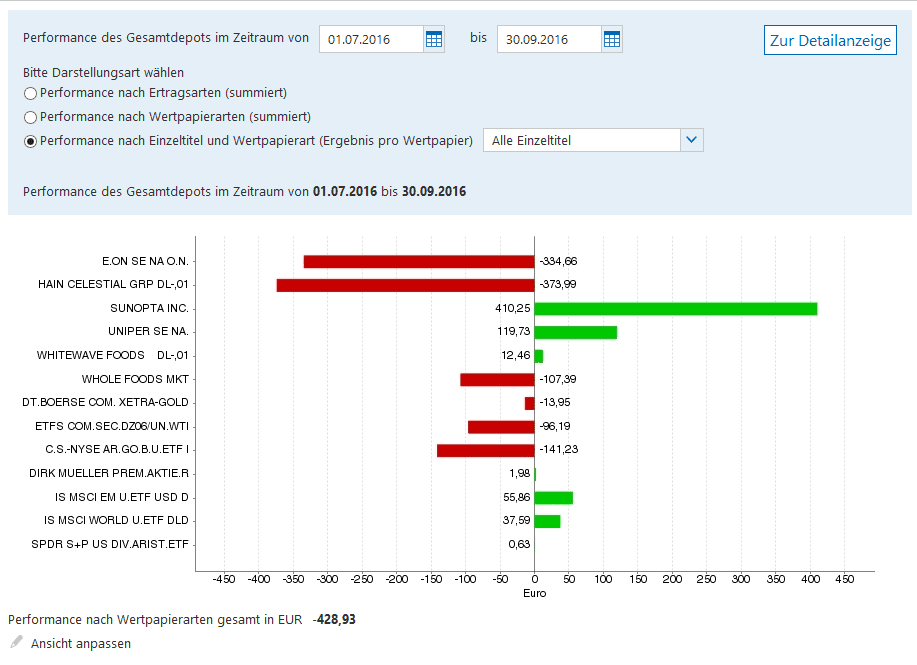
Task: Click the green IS MSCI EM U.ETF bar
Action: 554,498
